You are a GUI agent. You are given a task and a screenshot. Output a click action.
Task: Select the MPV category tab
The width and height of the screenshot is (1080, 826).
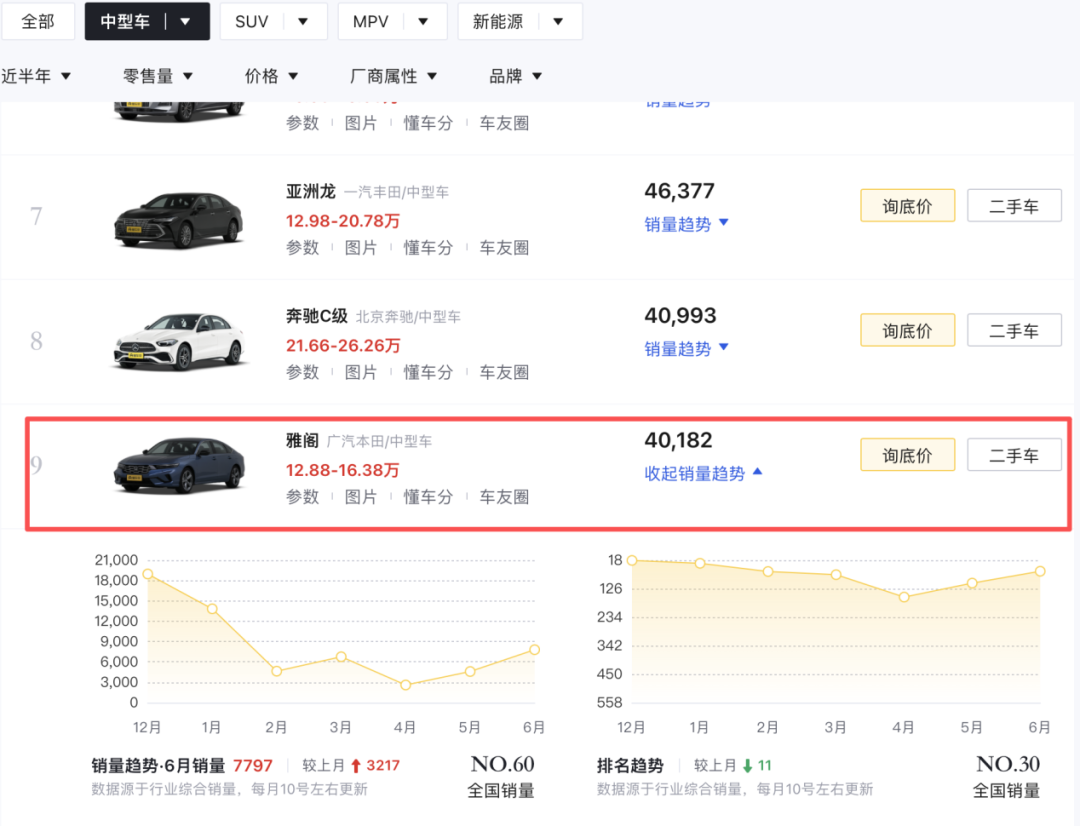point(371,21)
